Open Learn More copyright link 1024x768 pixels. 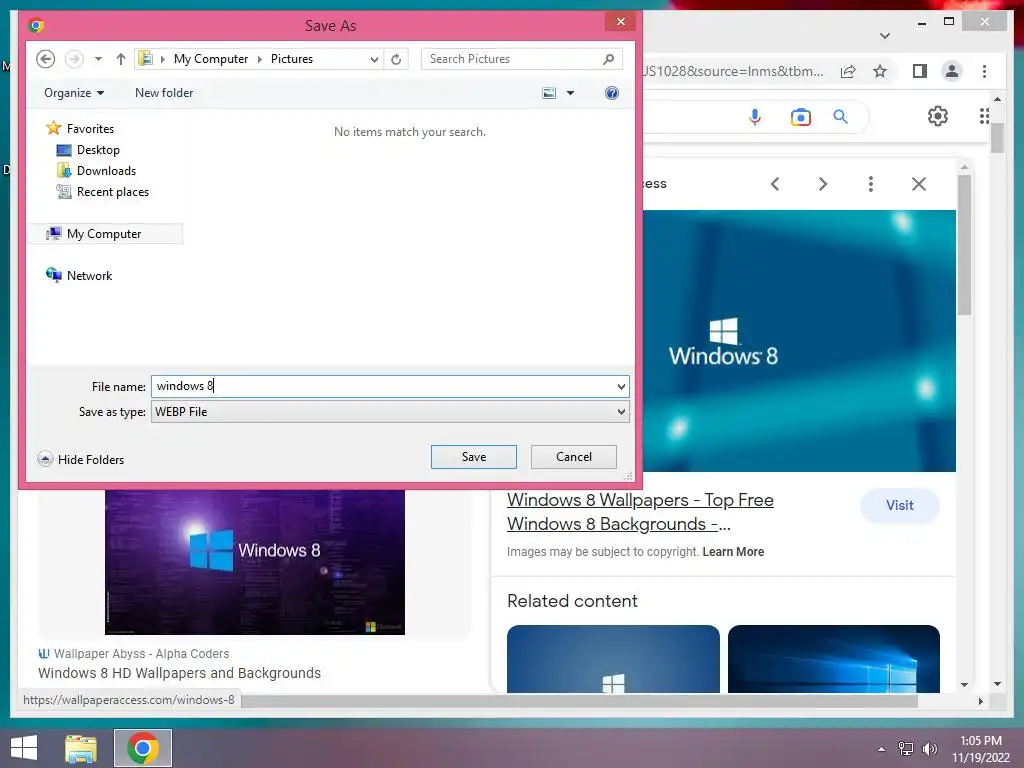pos(733,552)
